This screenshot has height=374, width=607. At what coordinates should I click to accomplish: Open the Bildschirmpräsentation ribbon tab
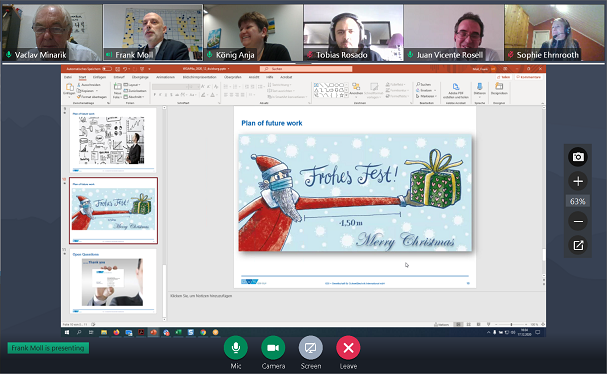click(199, 77)
